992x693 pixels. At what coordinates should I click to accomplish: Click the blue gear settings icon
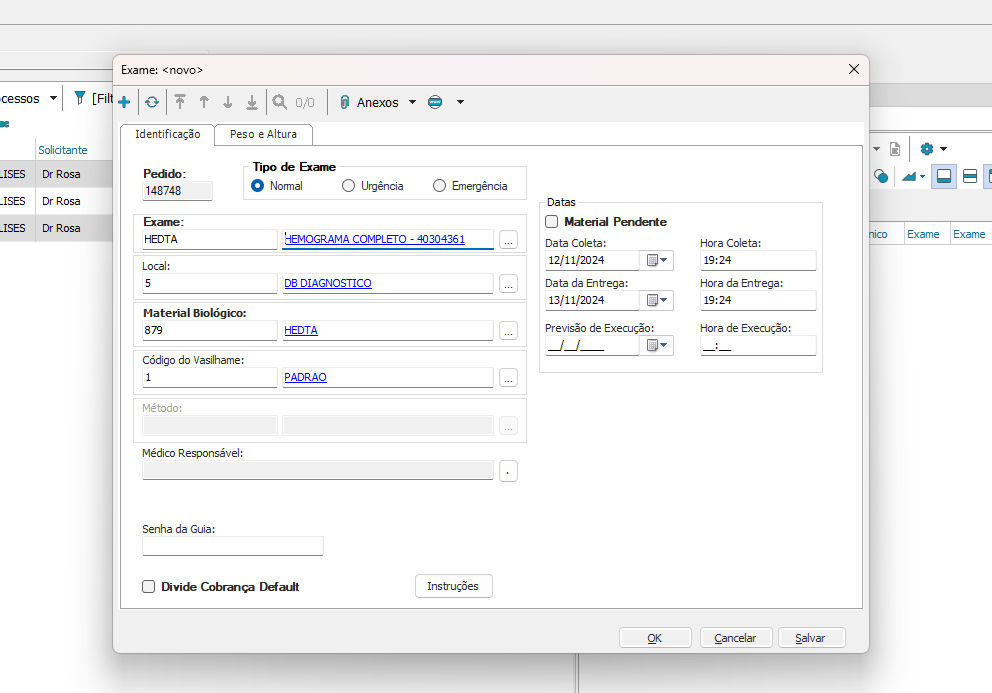927,149
